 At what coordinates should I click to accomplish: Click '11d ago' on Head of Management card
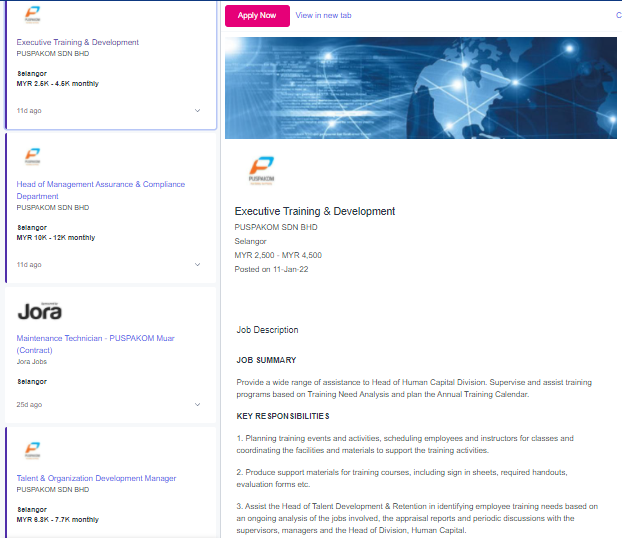(29, 265)
